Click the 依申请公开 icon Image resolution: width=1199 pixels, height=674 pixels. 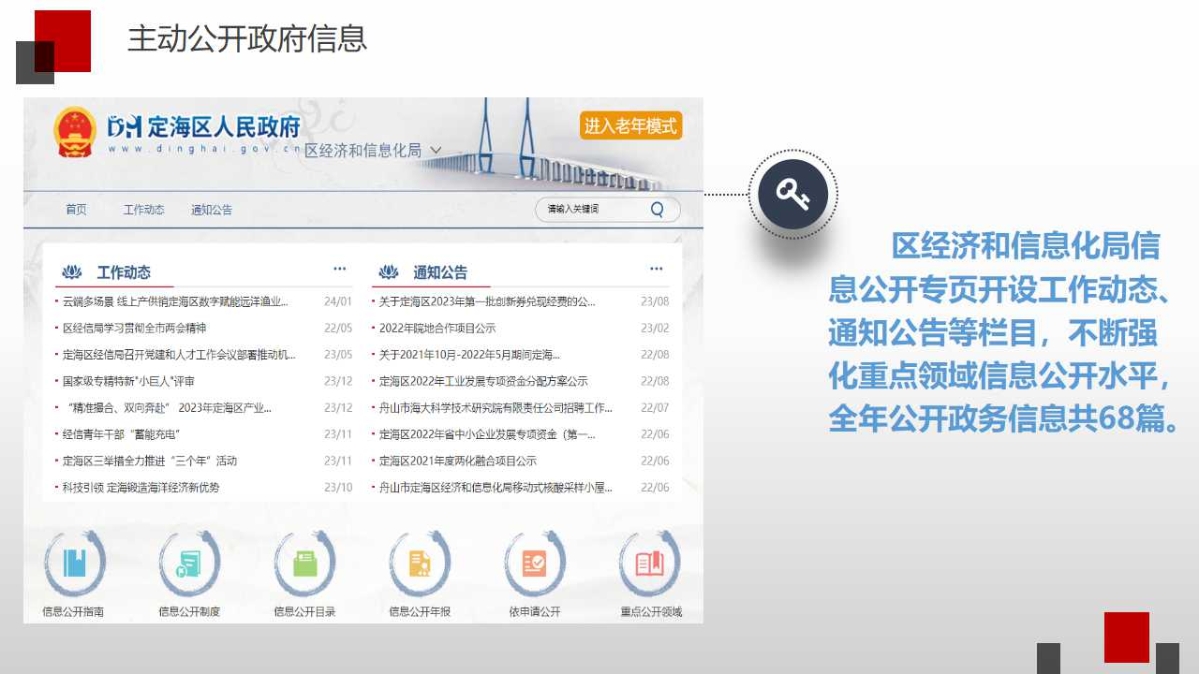(535, 565)
